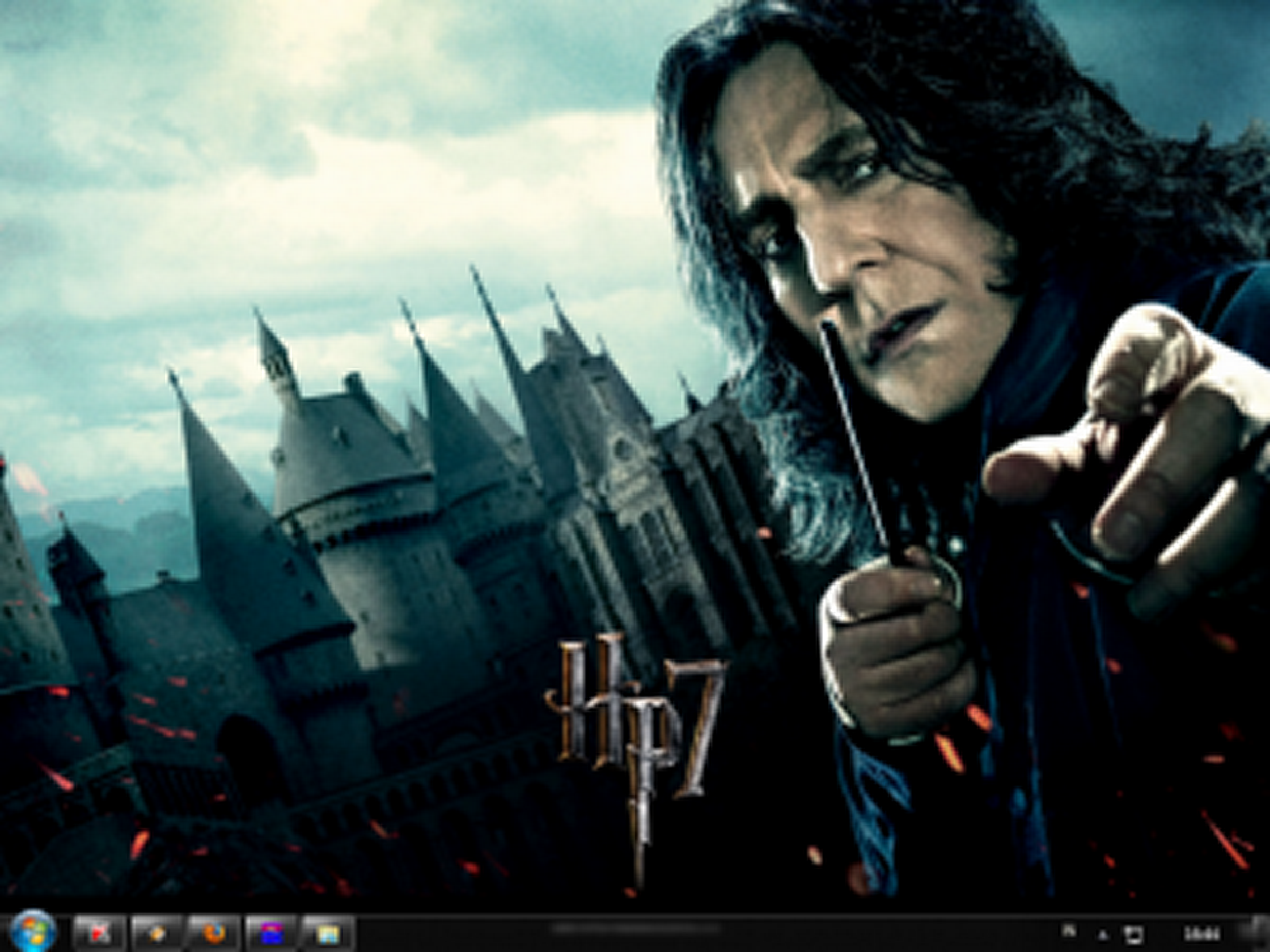Open the taskbar clock
Screen dimensions: 1270x952
coord(1202,934)
